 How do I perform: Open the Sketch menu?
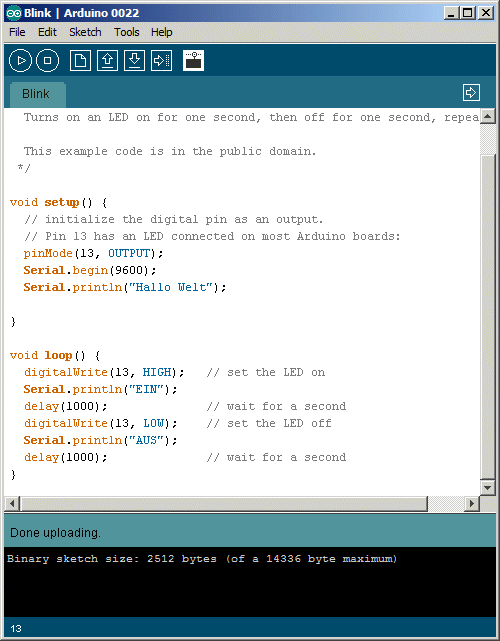coord(85,32)
